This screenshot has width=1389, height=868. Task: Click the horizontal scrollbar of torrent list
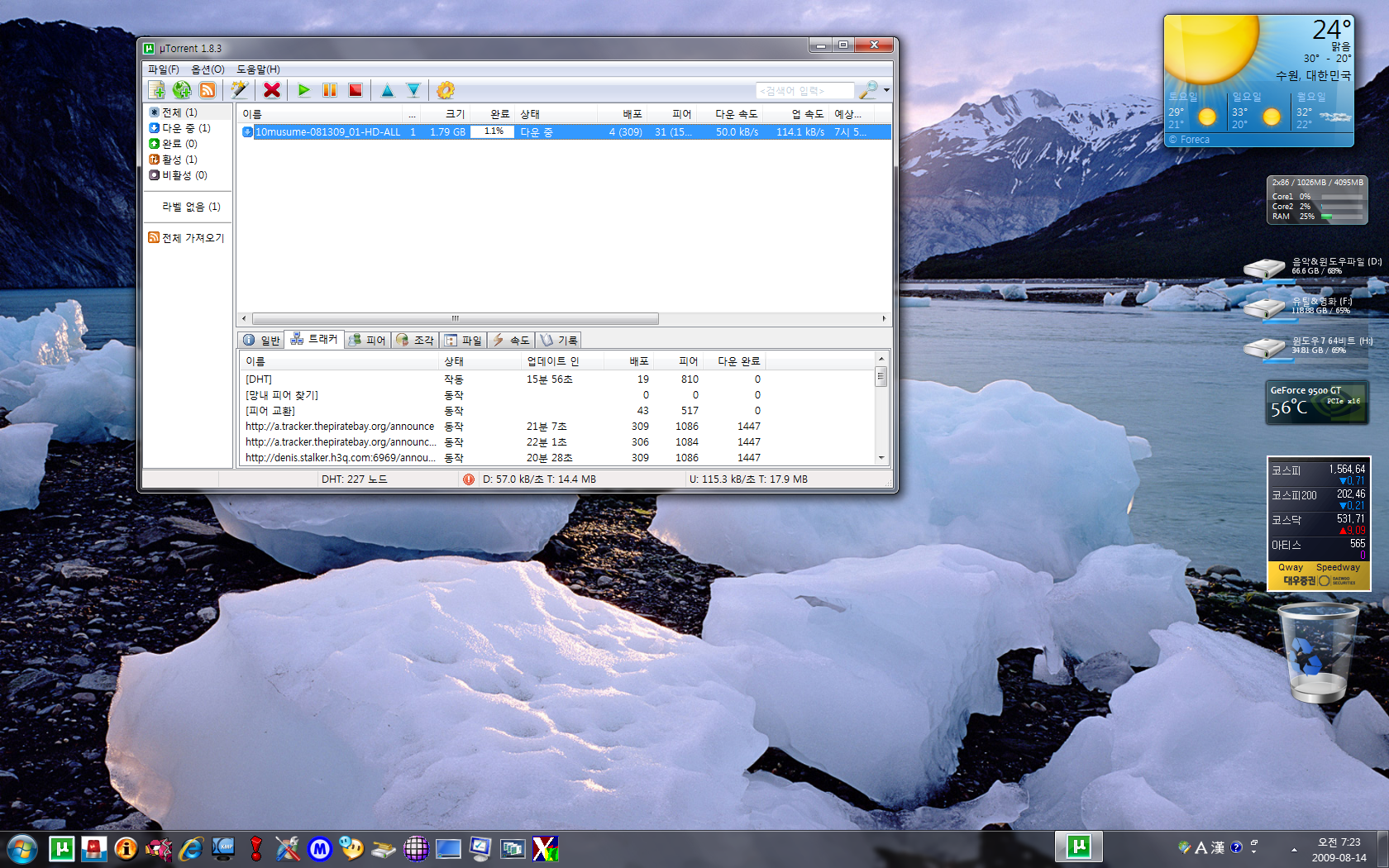[x=456, y=318]
